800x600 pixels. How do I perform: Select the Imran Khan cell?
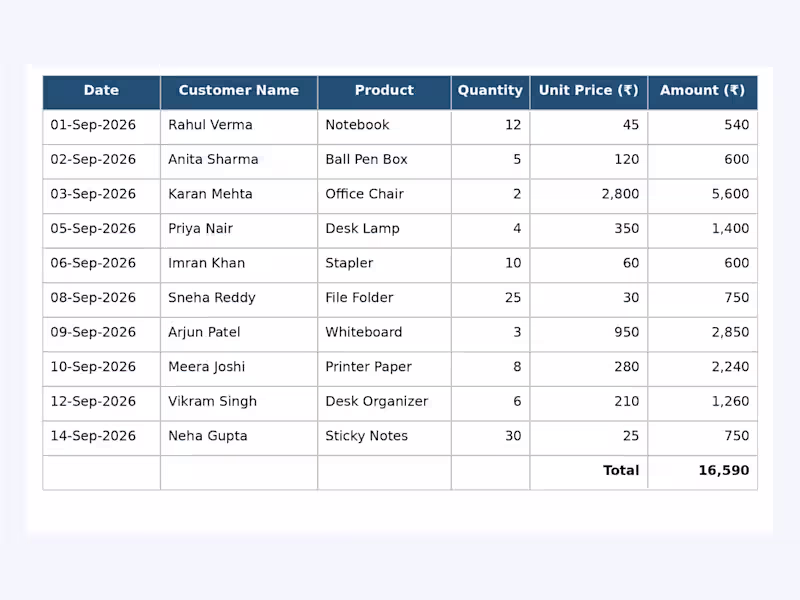[239, 265]
